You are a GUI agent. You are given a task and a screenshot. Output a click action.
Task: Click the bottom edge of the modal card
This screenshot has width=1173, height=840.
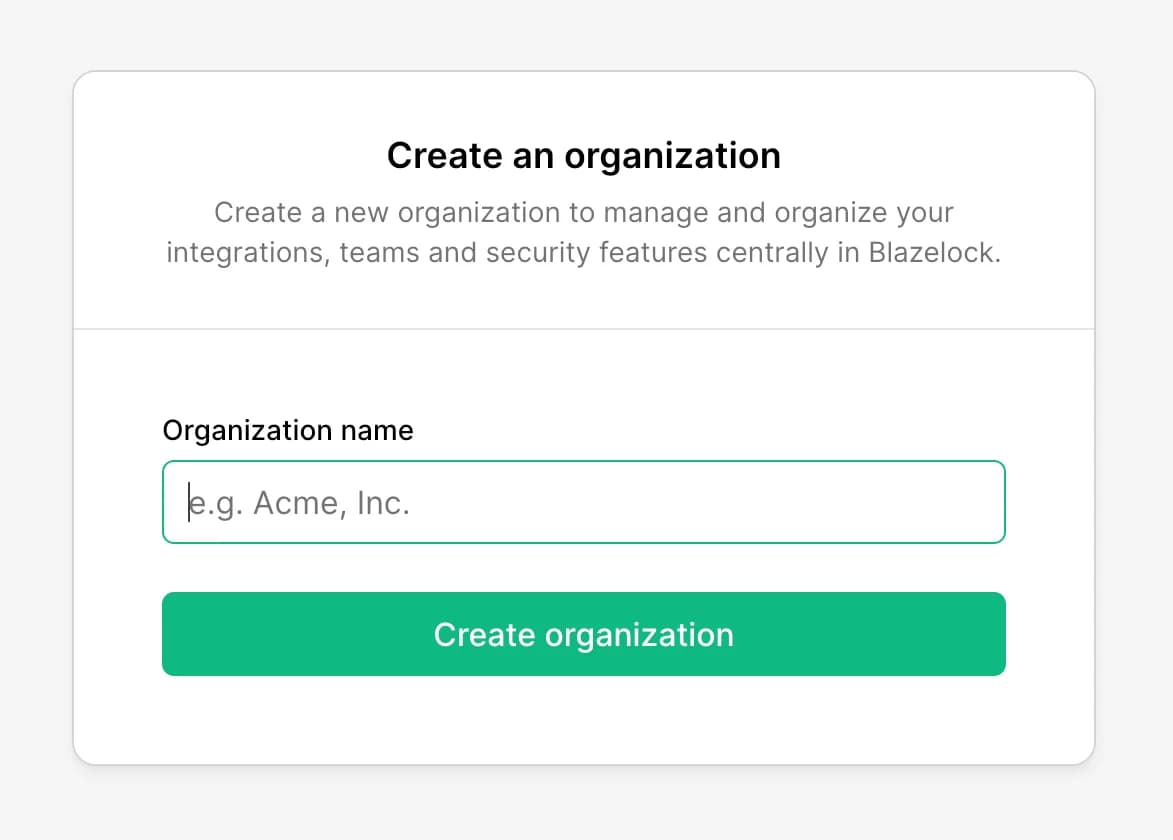pos(584,763)
